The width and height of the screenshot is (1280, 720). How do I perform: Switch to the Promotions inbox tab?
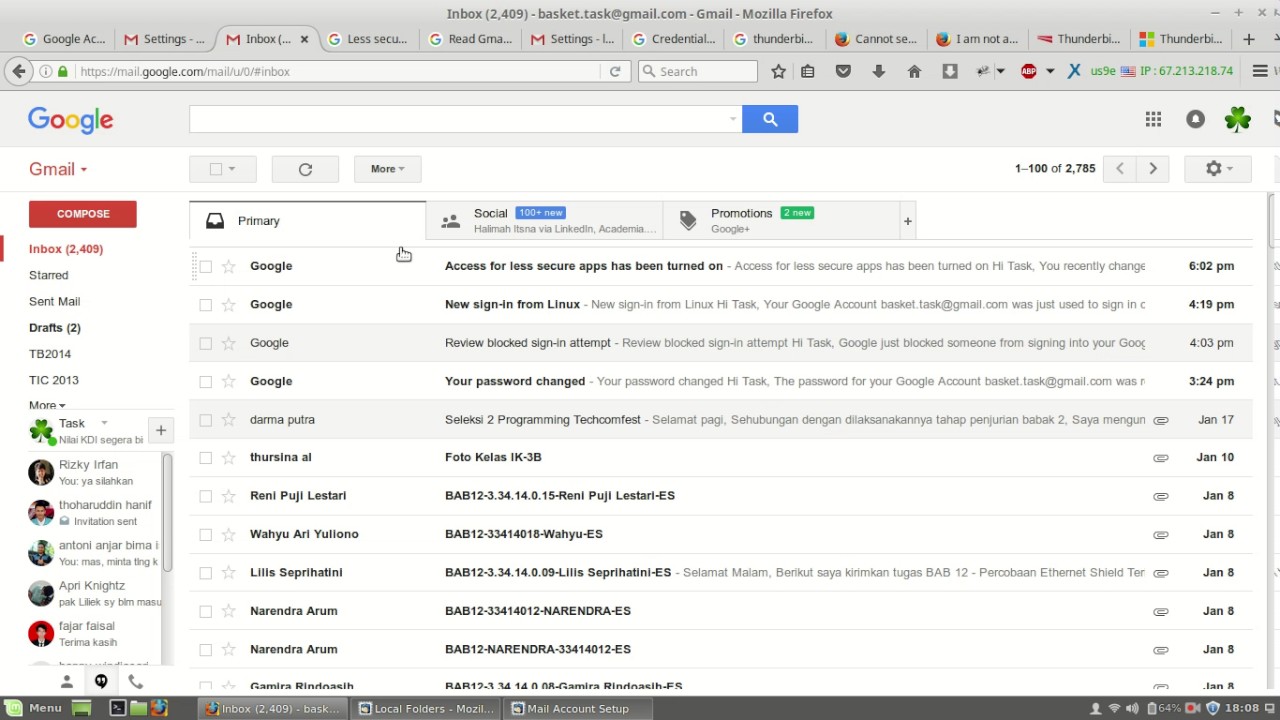[781, 221]
